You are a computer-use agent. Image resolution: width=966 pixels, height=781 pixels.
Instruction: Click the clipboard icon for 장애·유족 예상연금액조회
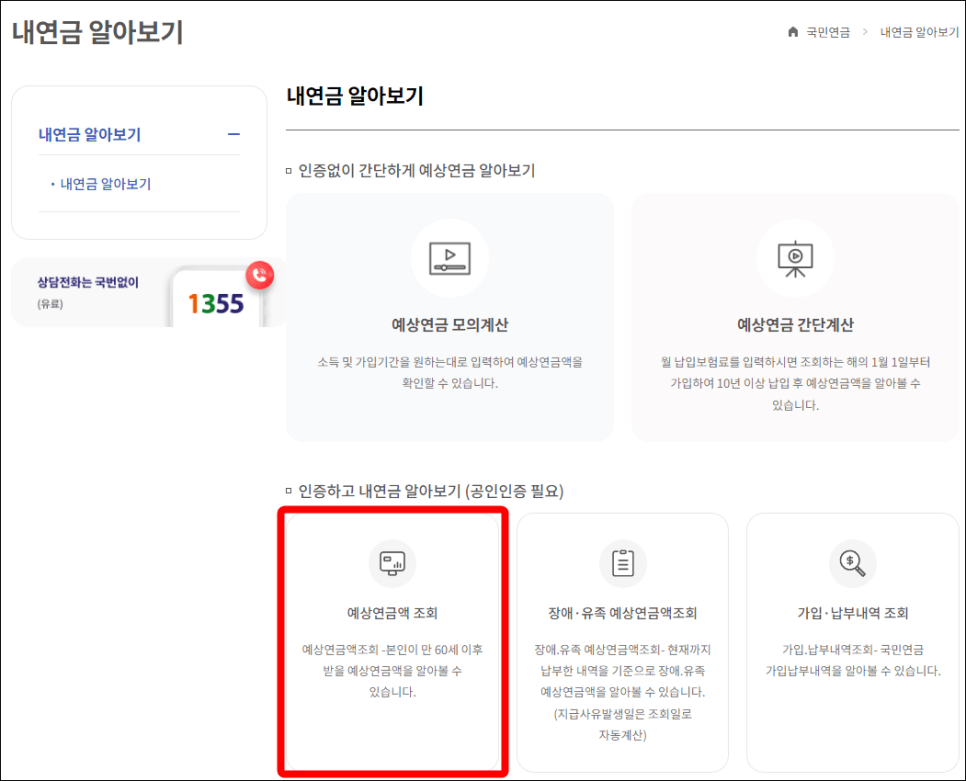(x=623, y=562)
